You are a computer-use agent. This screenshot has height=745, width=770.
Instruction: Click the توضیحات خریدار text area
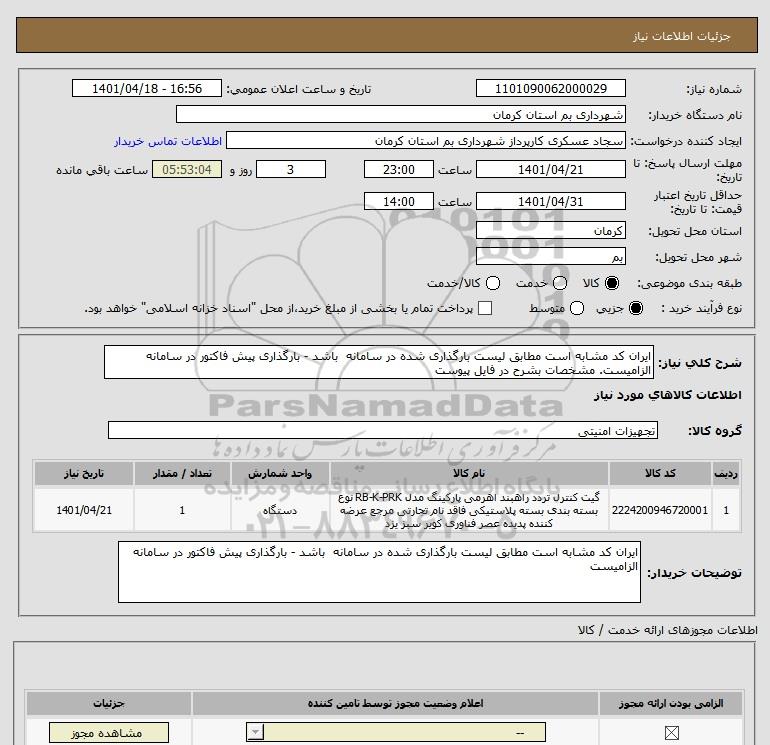379,572
